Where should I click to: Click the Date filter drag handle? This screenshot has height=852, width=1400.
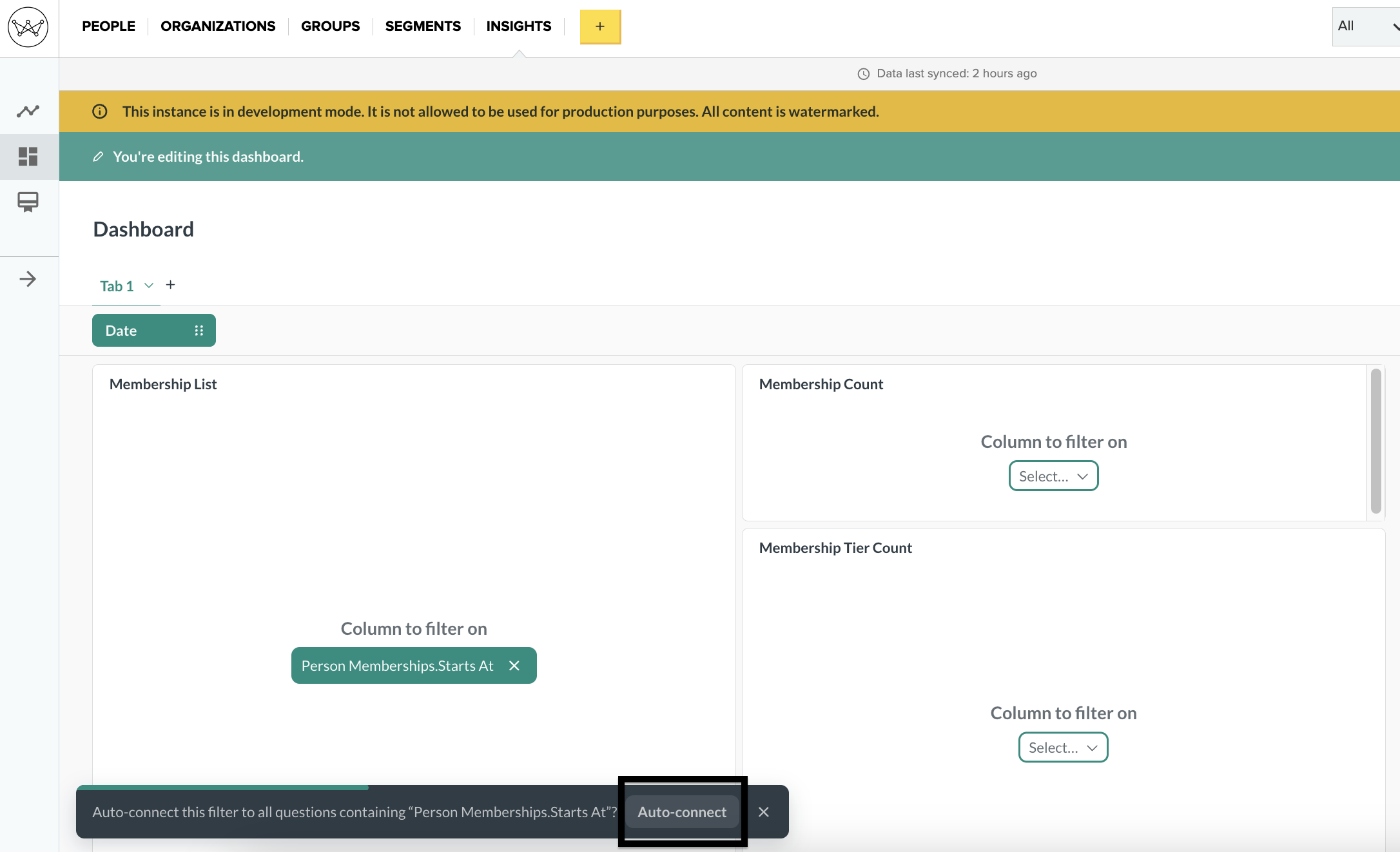(x=199, y=331)
